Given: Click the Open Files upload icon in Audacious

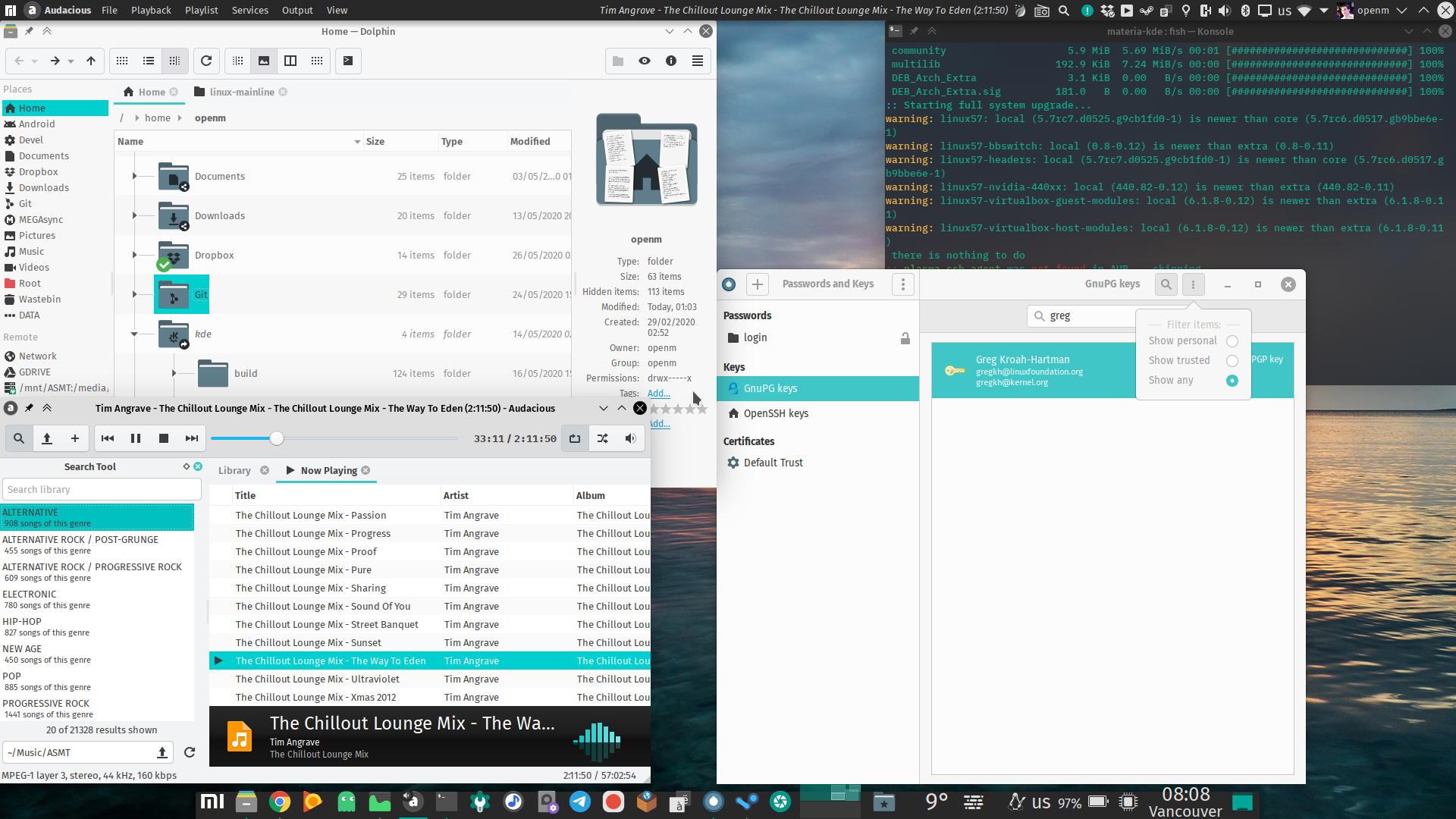Looking at the screenshot, I should [47, 438].
